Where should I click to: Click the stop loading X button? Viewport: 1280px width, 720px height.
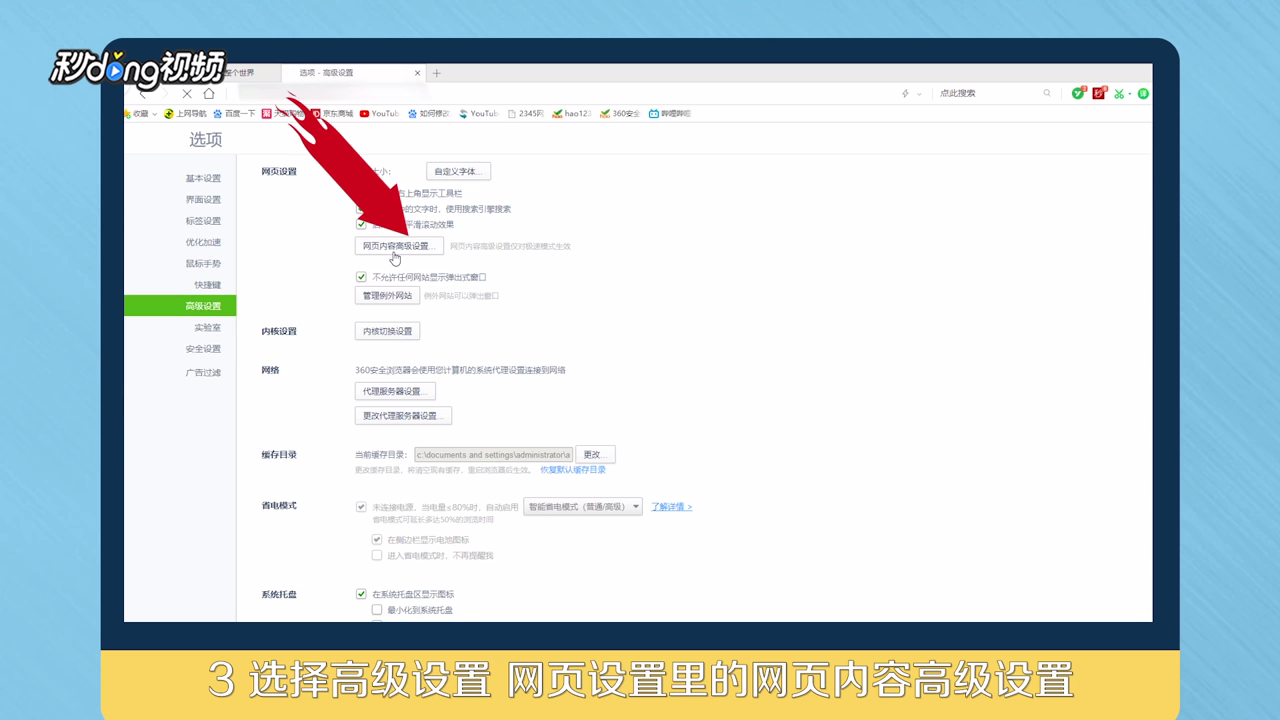[x=187, y=93]
